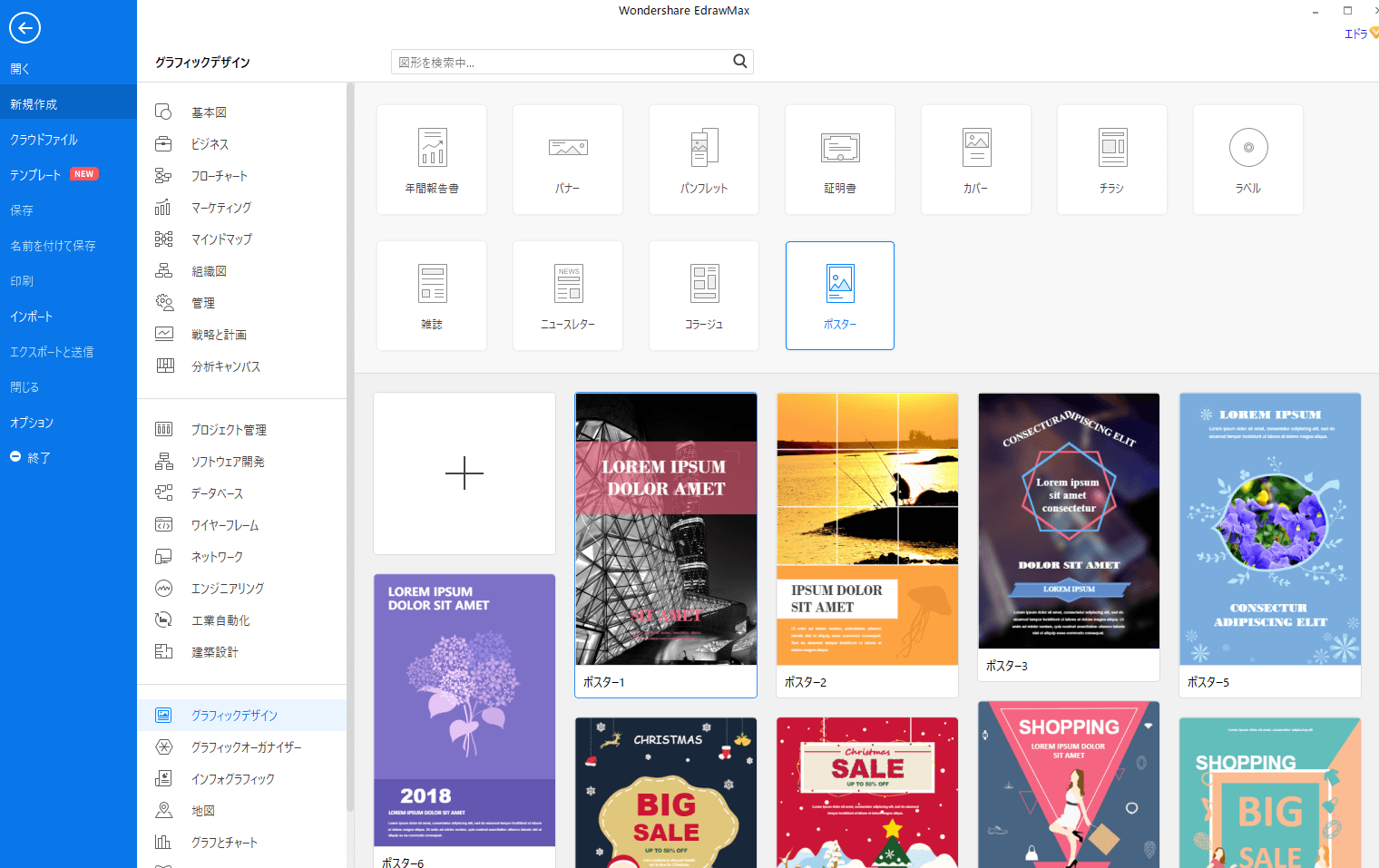The height and width of the screenshot is (868, 1379).
Task: Click the エクスポートと送信 sidebar icon
Action: [x=50, y=351]
